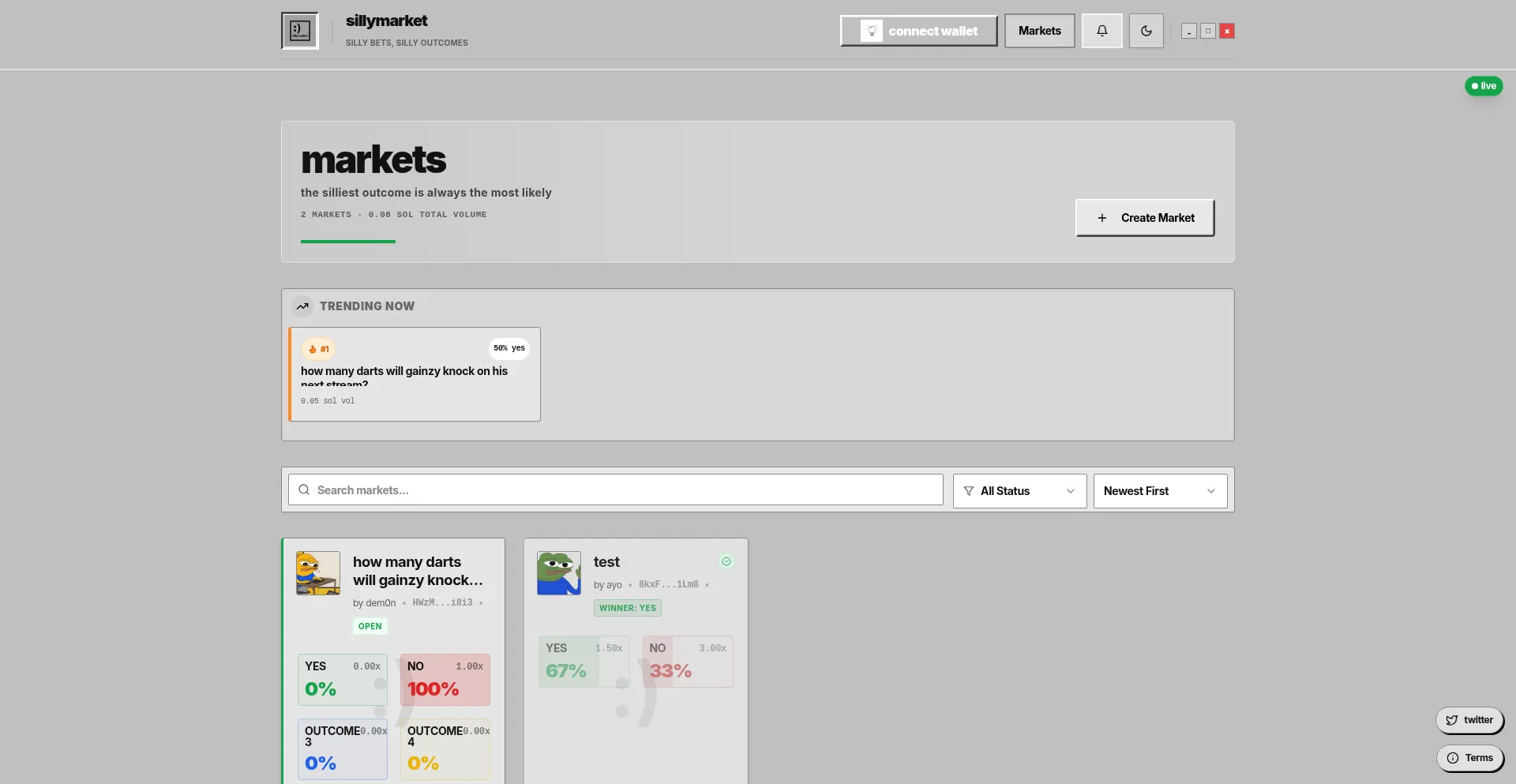
Task: Click the connect wallet button
Action: click(918, 31)
